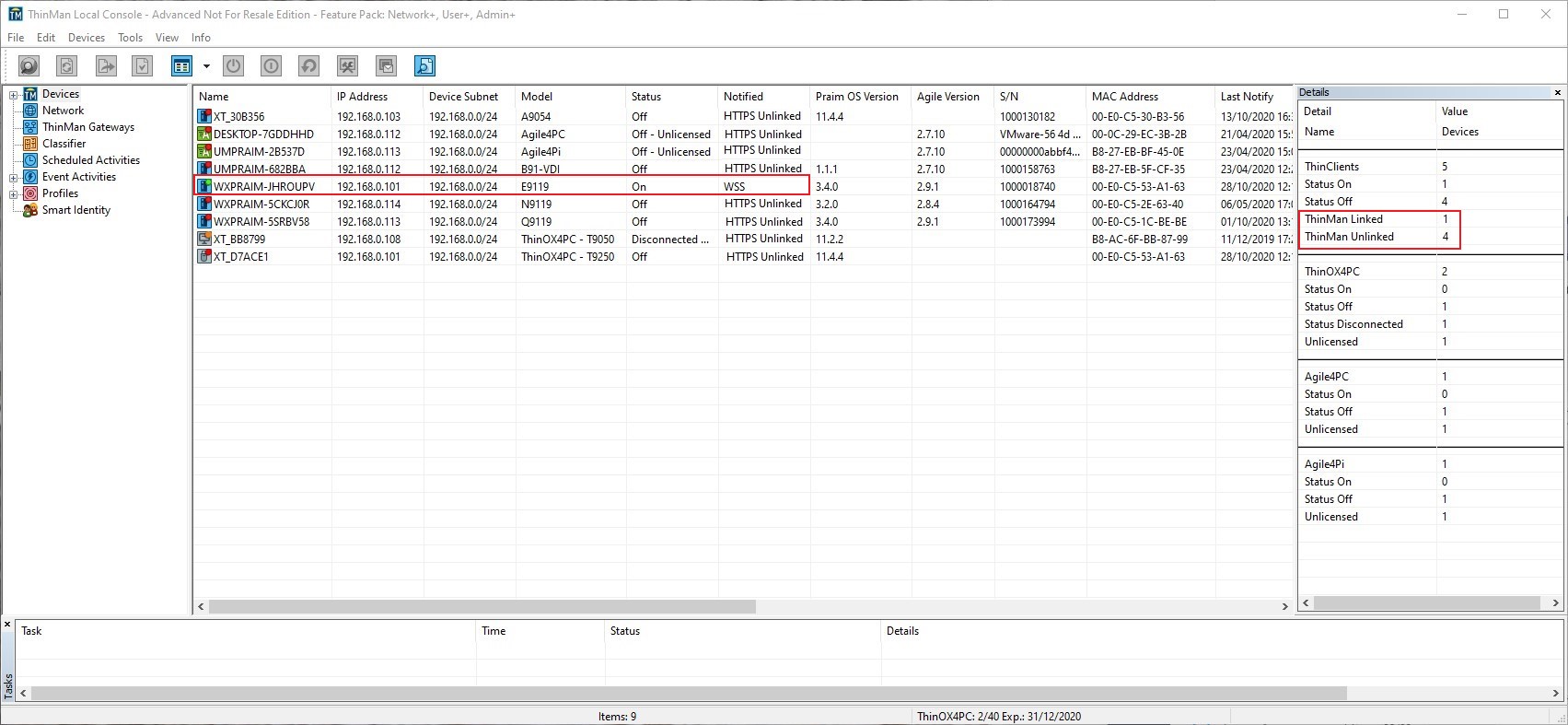Open the Devices menu
This screenshot has width=1568, height=725.
(x=87, y=38)
